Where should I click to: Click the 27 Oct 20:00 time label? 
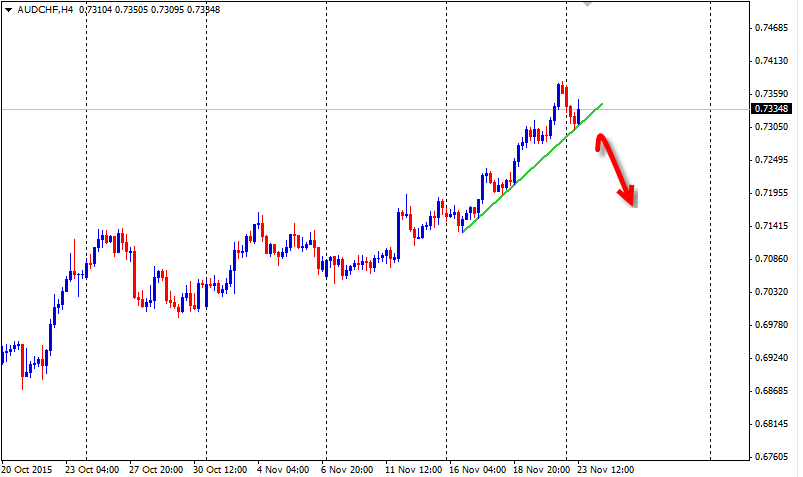point(156,469)
